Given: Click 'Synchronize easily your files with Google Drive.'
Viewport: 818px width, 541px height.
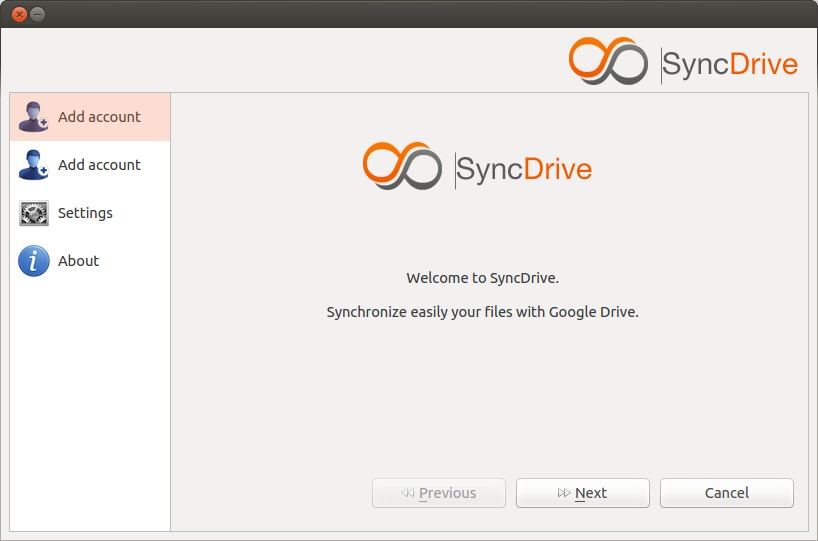Looking at the screenshot, I should click(x=483, y=312).
